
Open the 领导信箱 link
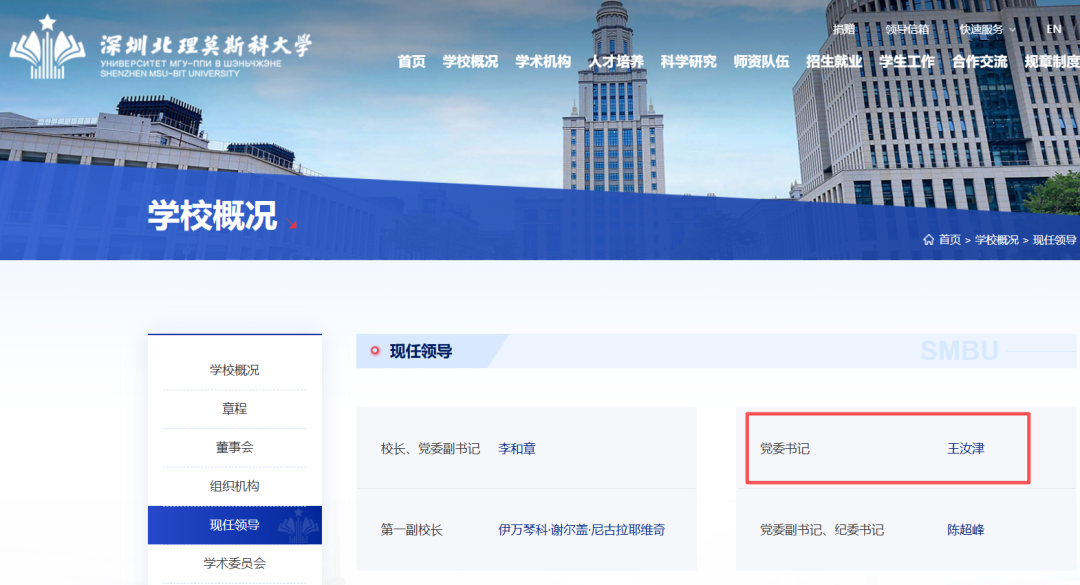pyautogui.click(x=907, y=29)
